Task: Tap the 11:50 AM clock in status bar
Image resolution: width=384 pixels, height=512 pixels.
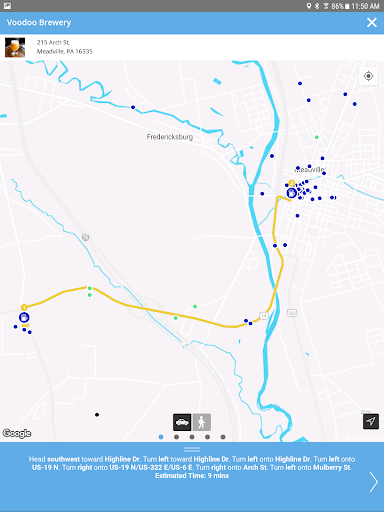Action: click(365, 6)
